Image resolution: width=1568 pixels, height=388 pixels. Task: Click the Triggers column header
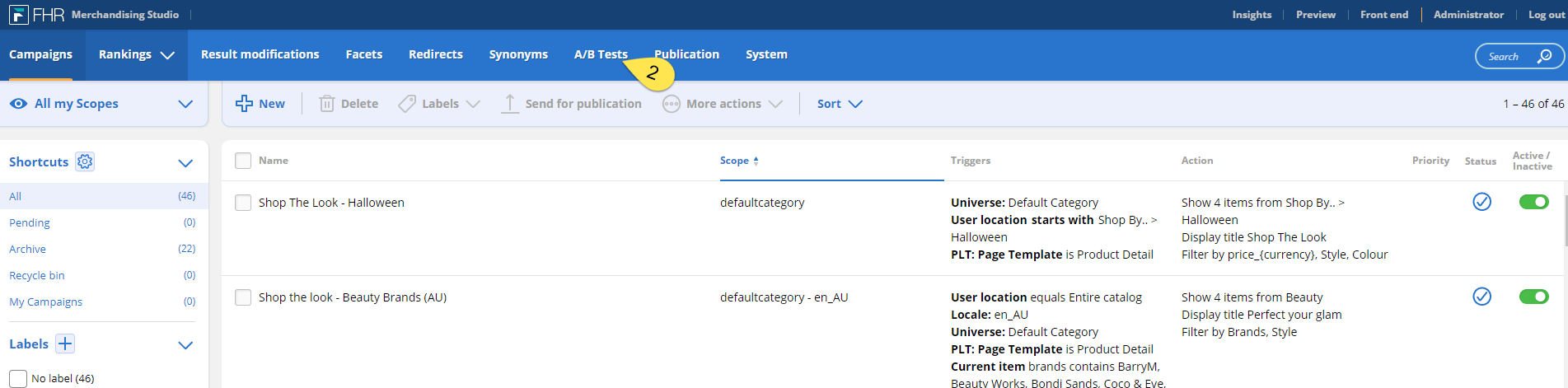pyautogui.click(x=971, y=161)
